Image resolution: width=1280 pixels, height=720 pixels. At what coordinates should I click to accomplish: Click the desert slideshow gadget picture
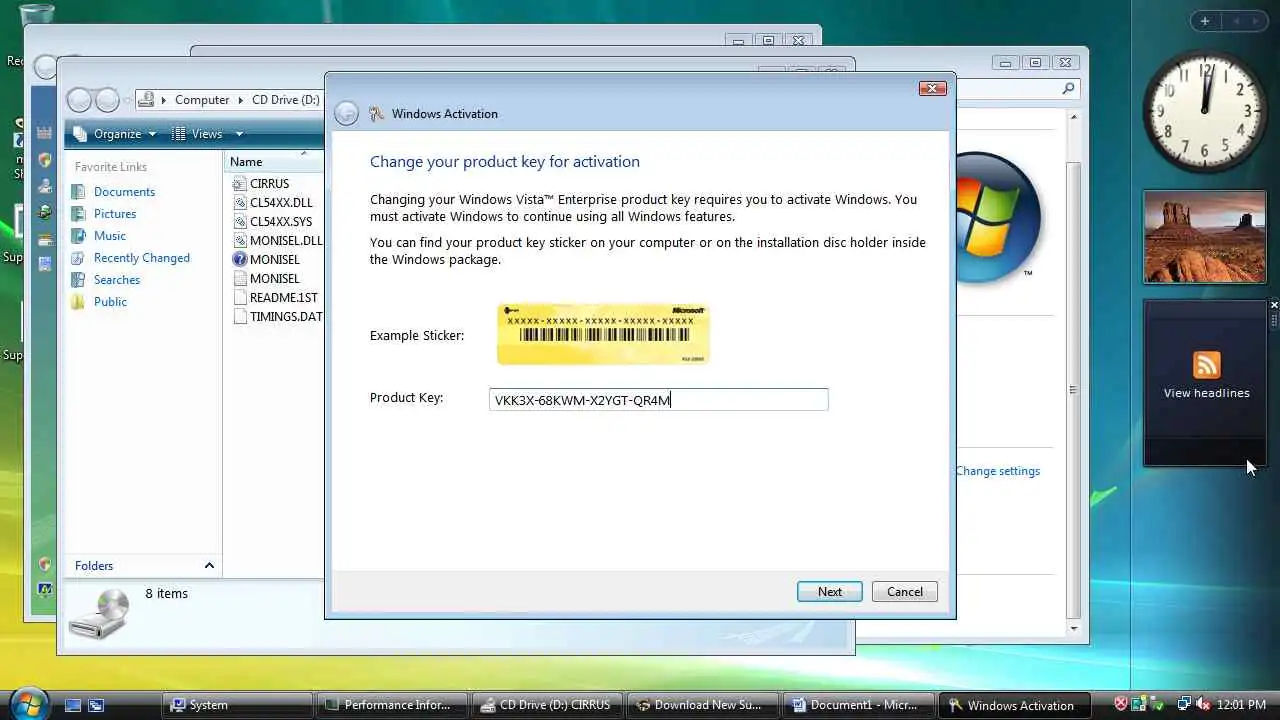[1204, 237]
